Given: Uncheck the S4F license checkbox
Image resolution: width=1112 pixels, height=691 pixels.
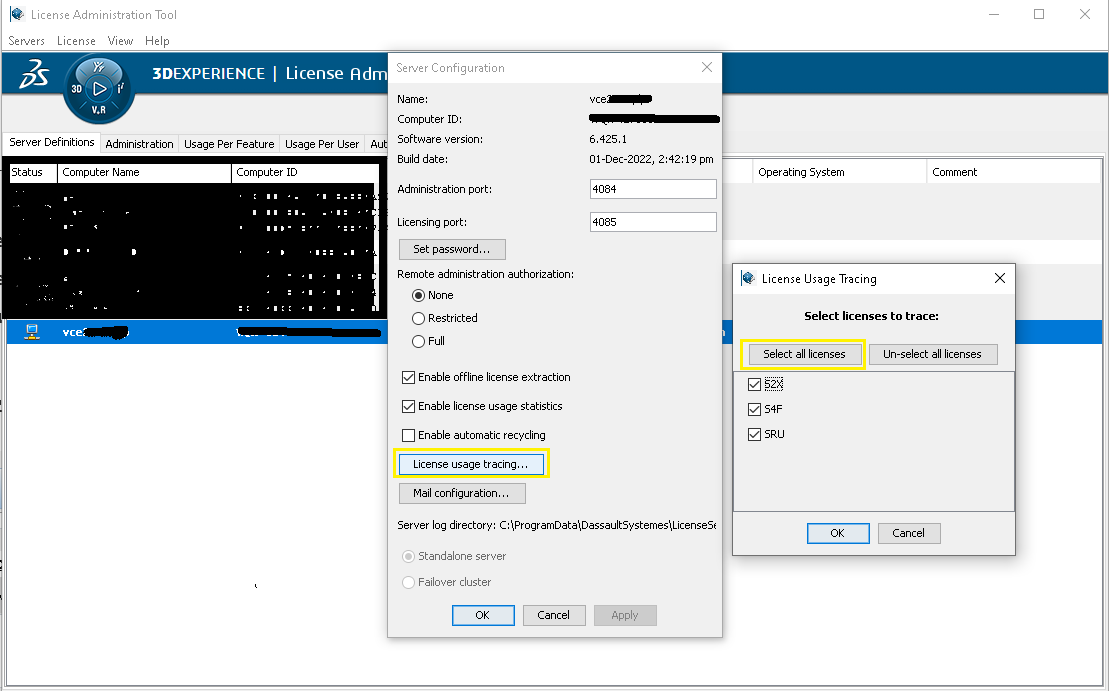Looking at the screenshot, I should click(754, 409).
